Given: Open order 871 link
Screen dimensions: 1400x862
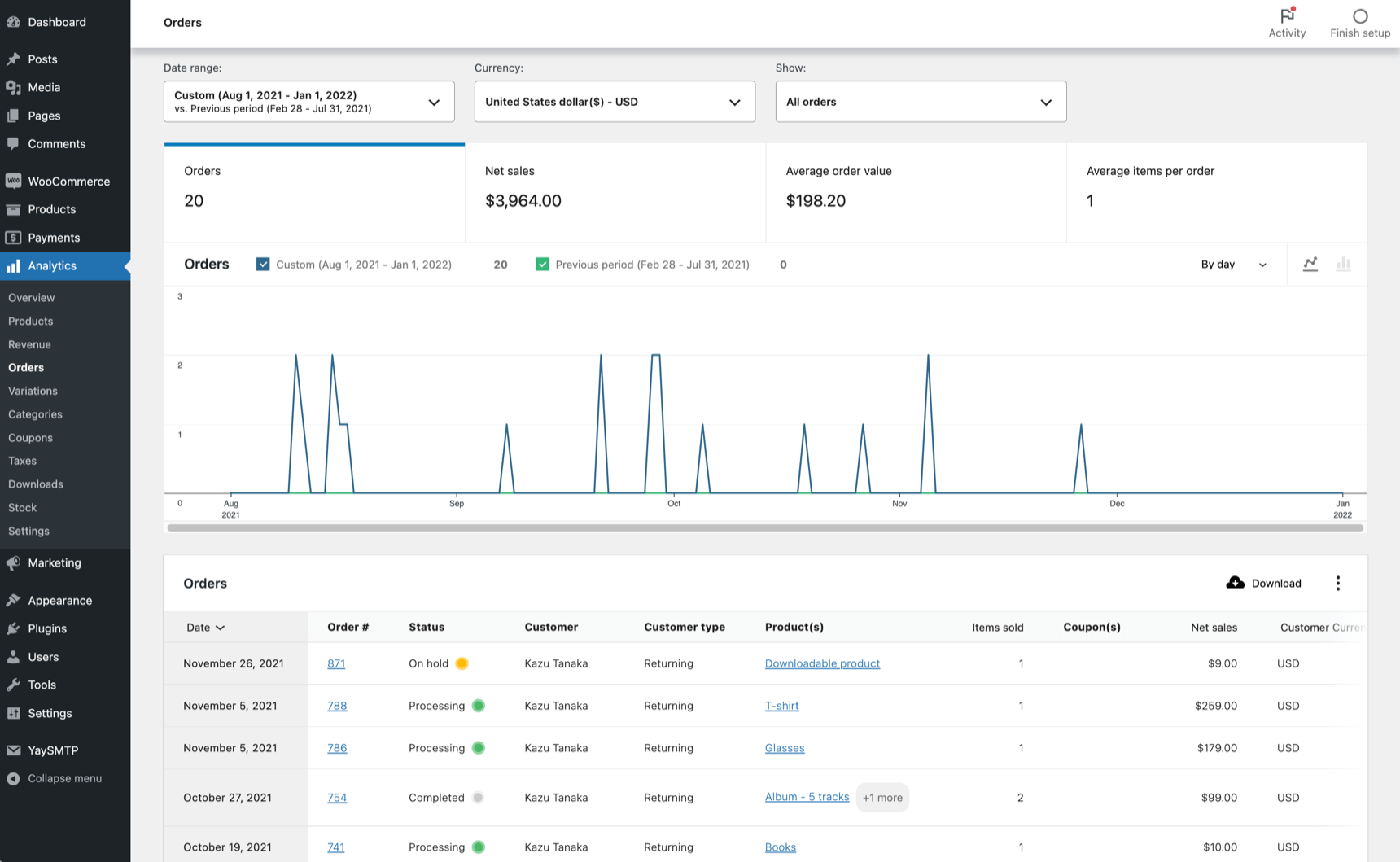Looking at the screenshot, I should tap(336, 663).
